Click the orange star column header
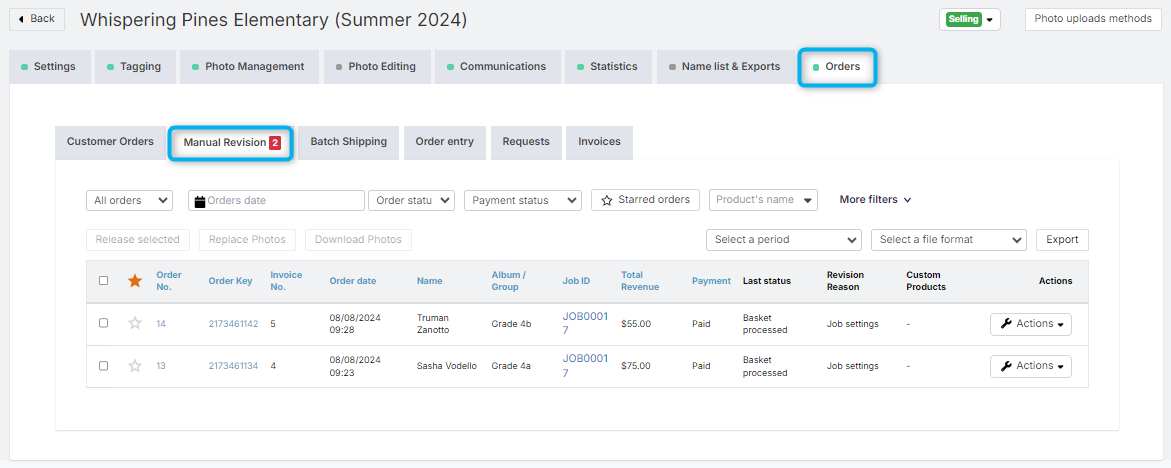This screenshot has height=468, width=1171. click(134, 281)
